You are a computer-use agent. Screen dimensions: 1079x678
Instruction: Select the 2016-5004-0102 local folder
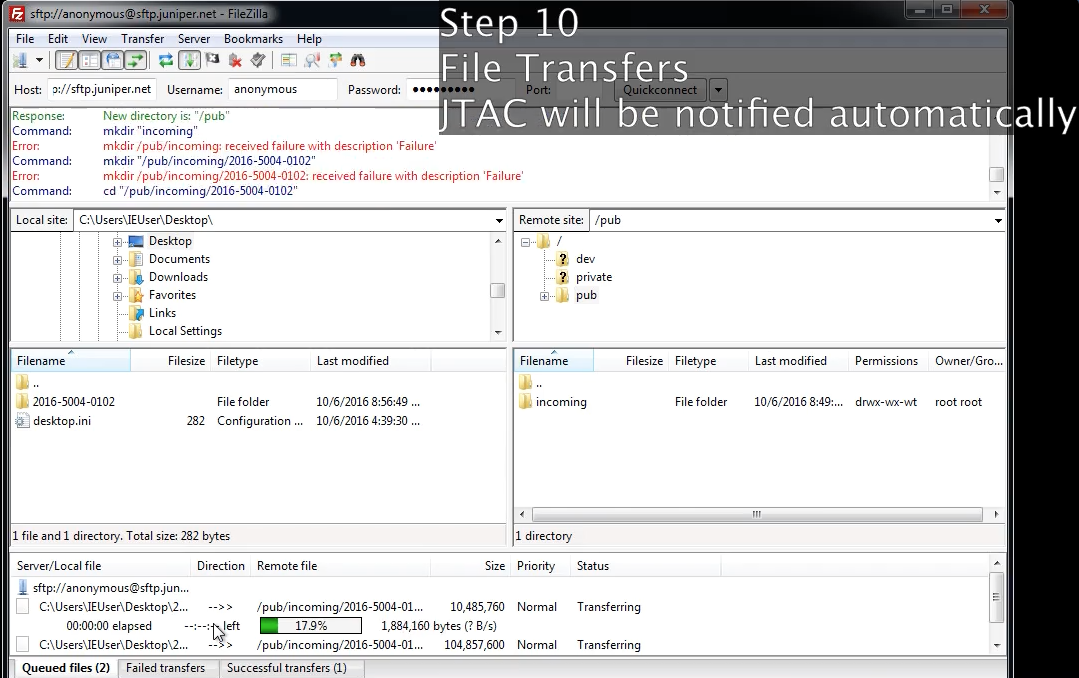click(x=74, y=402)
